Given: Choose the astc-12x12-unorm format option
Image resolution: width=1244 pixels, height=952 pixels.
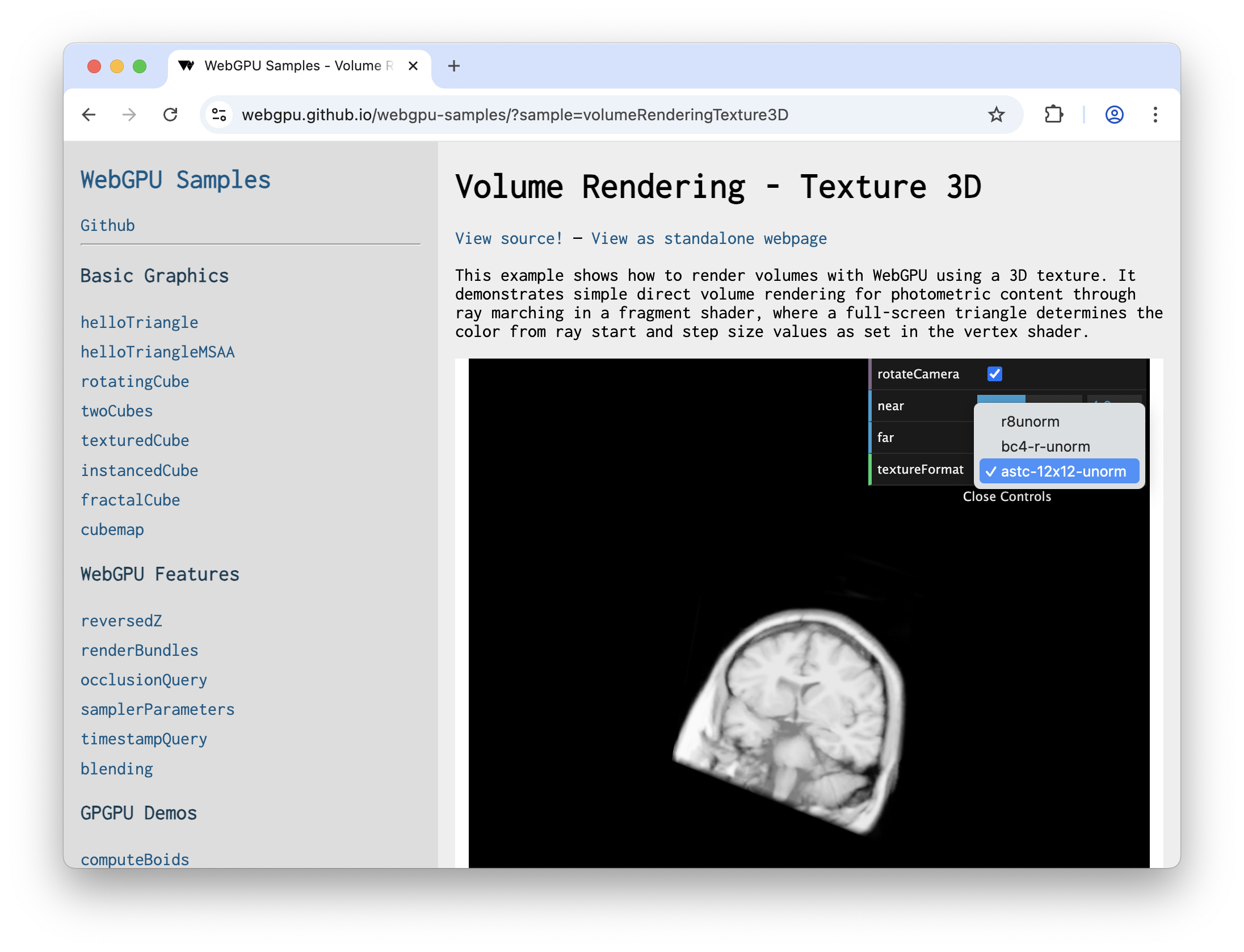Looking at the screenshot, I should 1062,471.
